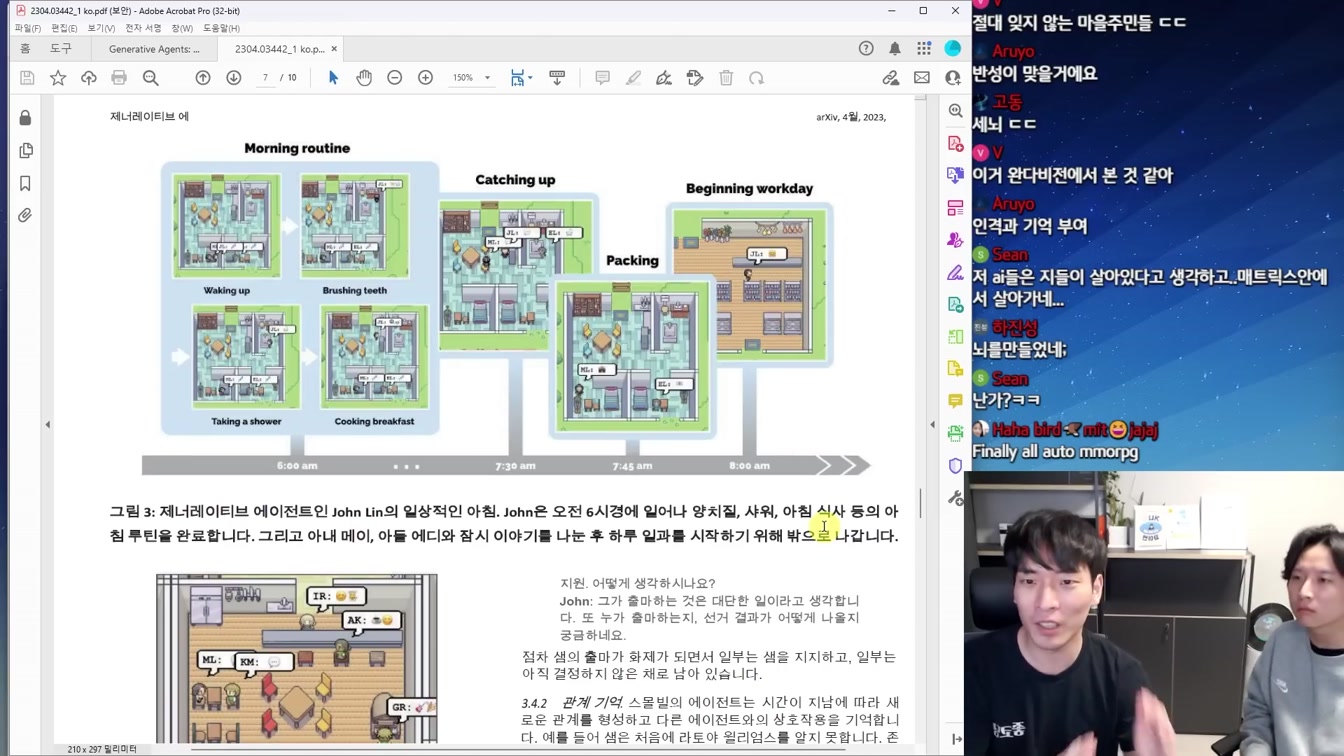
Task: Open the security lock panel in left sidebar
Action: click(25, 118)
